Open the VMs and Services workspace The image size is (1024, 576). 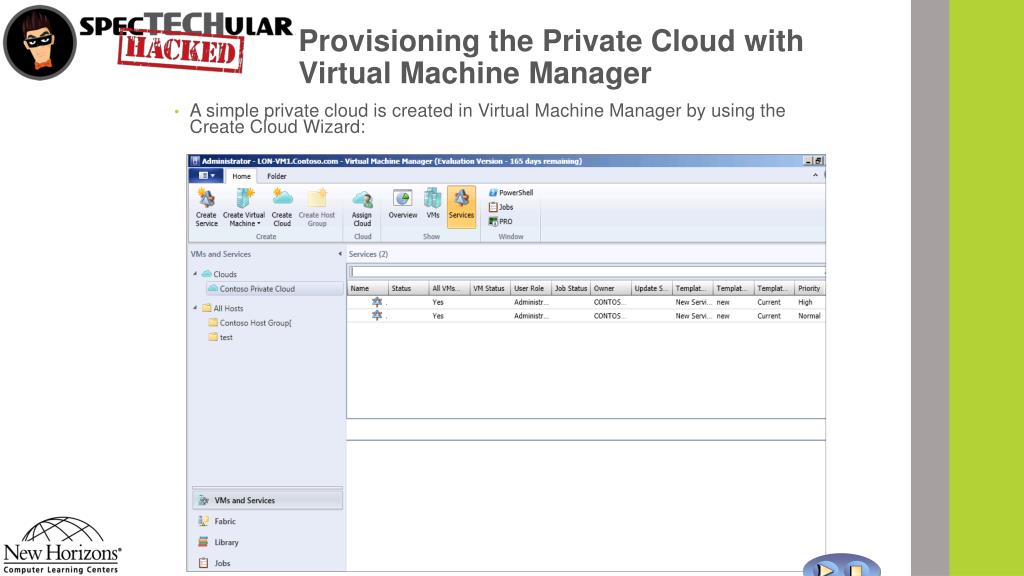267,500
